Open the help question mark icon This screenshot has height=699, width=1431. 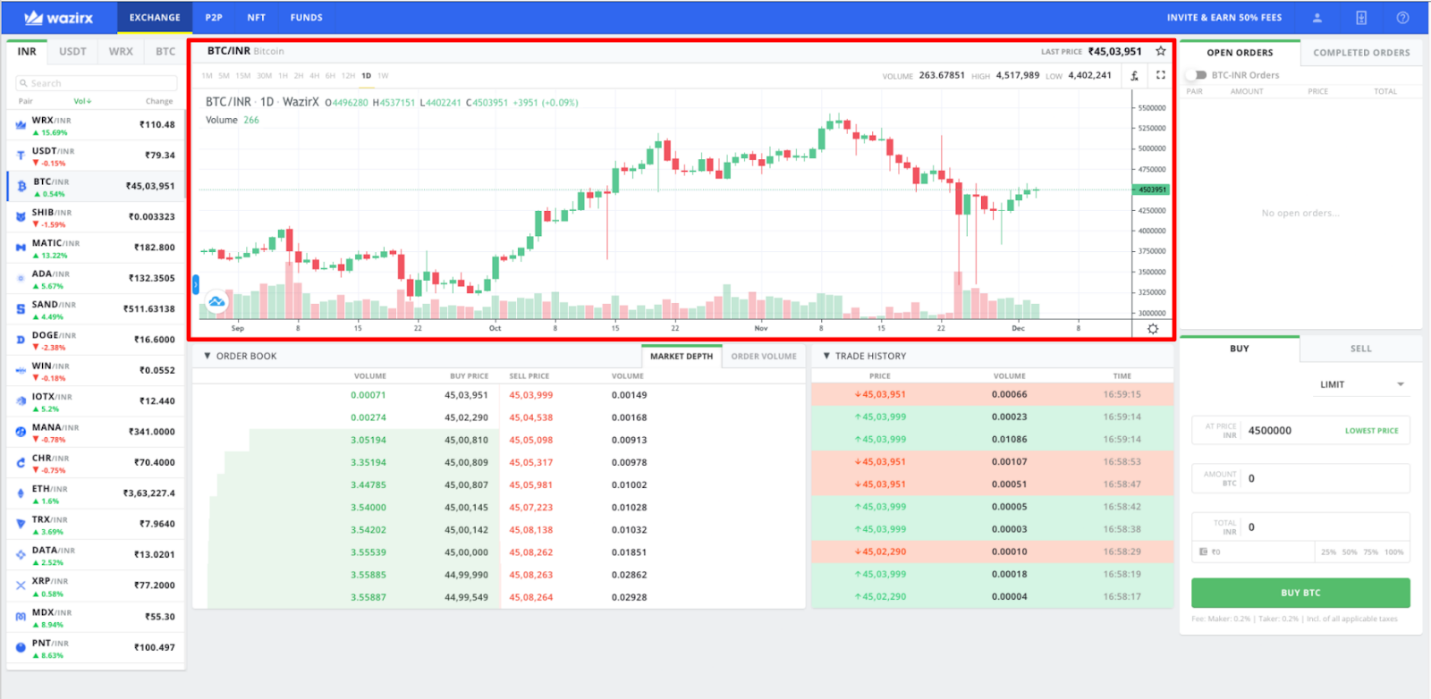[x=1403, y=18]
